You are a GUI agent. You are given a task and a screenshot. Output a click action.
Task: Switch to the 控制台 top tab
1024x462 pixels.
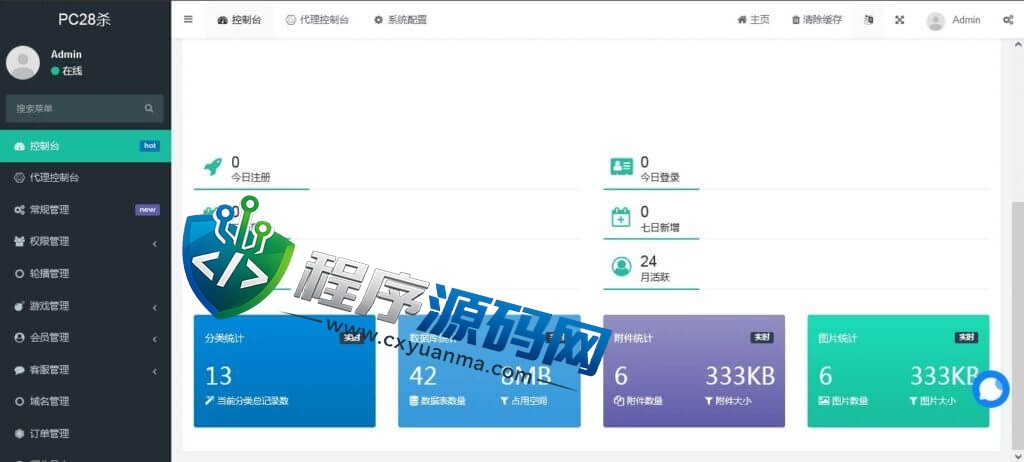coord(239,20)
